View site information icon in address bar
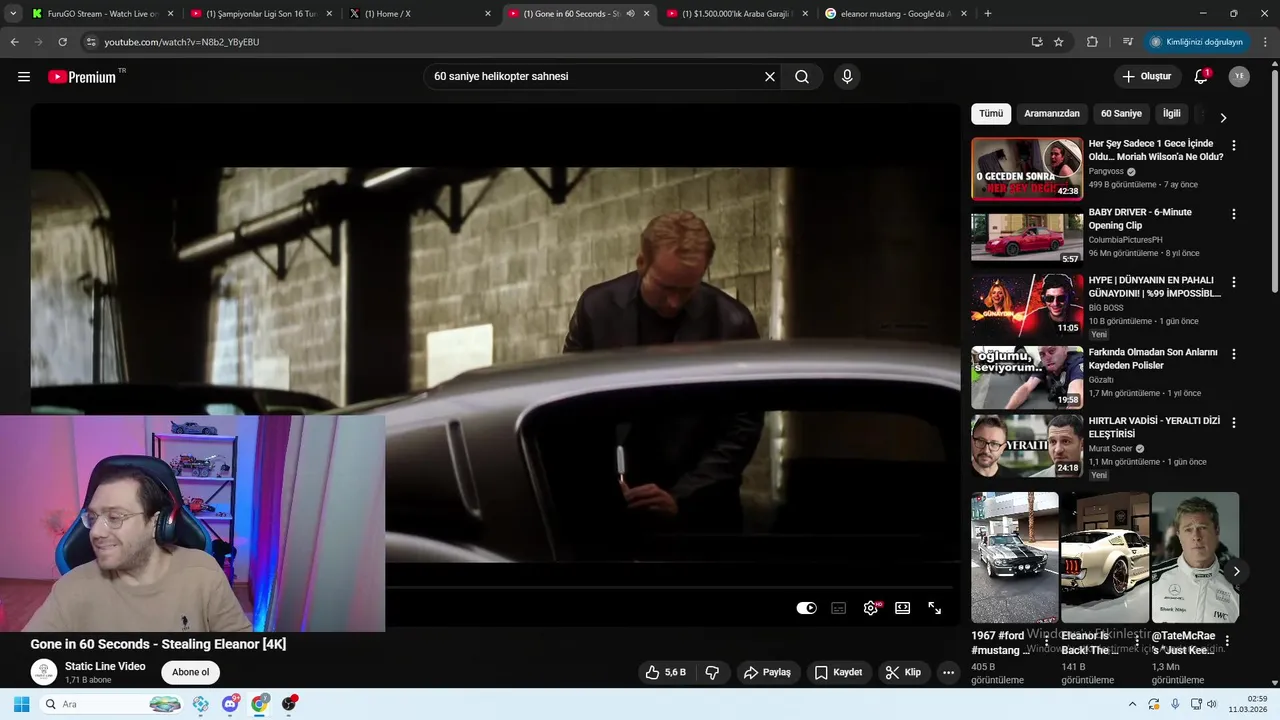This screenshot has height=720, width=1280. (91, 42)
